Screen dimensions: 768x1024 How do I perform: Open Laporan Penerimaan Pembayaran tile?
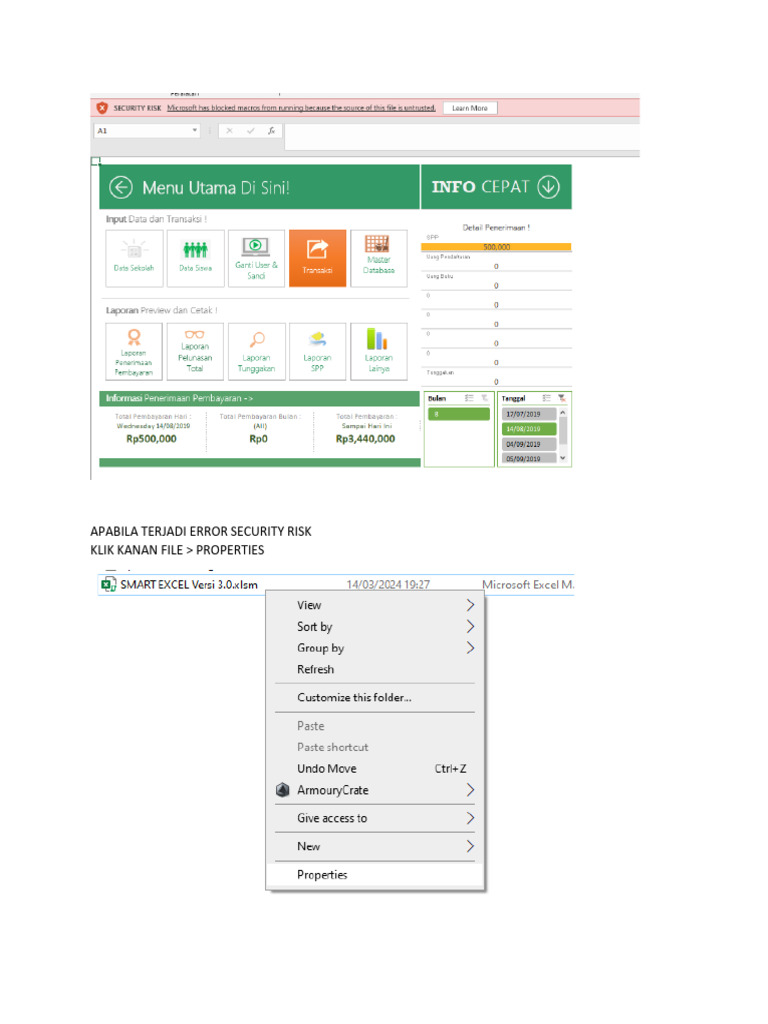[x=134, y=351]
